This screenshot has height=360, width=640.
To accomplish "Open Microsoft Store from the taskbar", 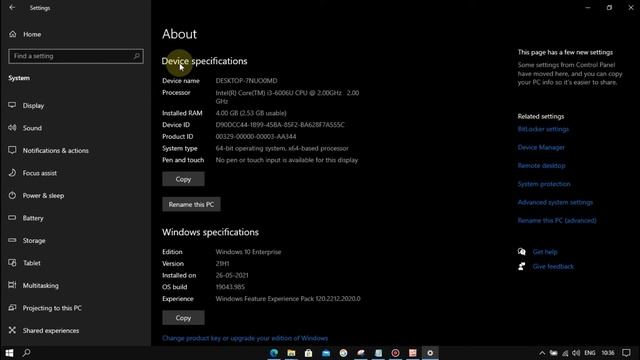I will click(309, 353).
